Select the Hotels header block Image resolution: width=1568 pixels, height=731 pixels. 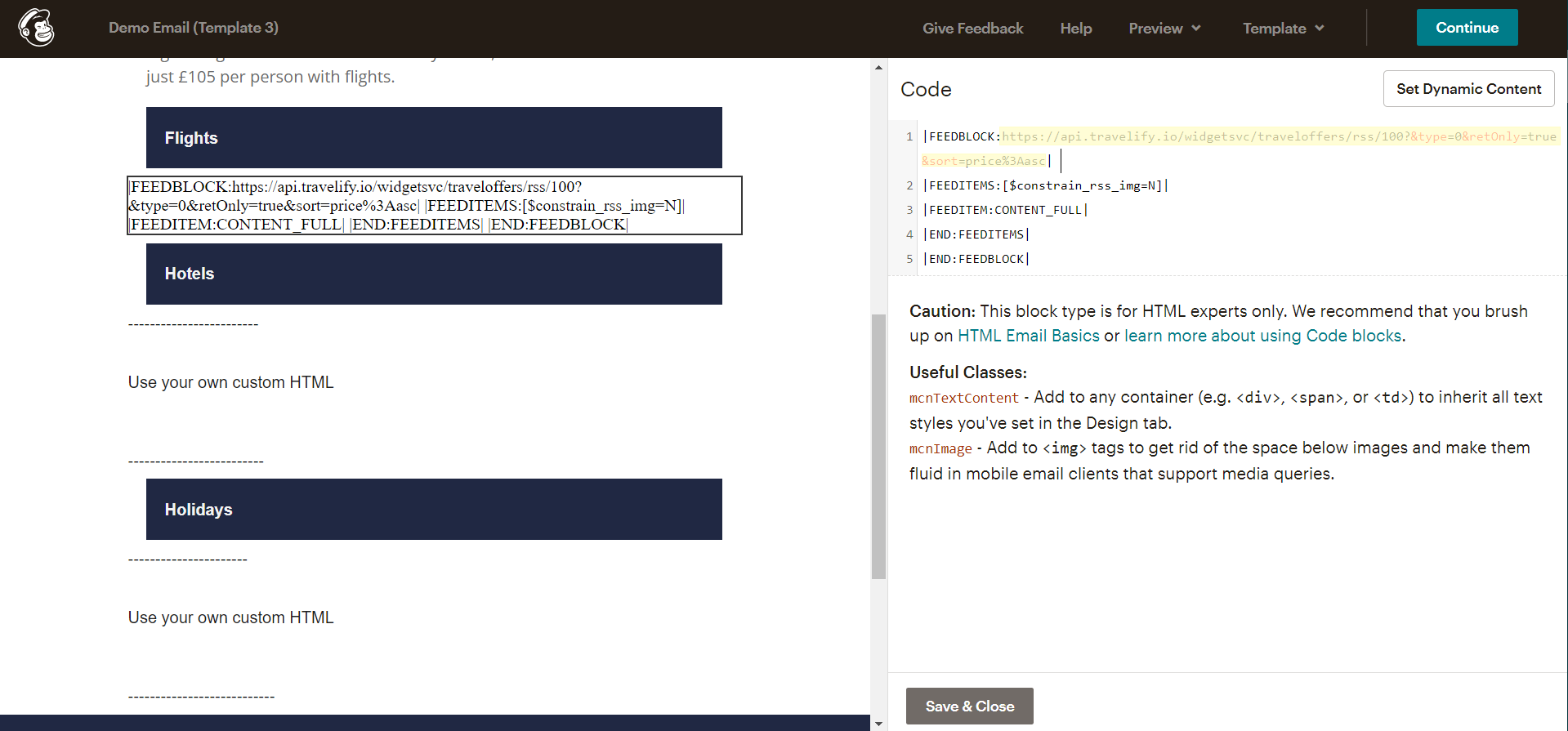[x=434, y=274]
